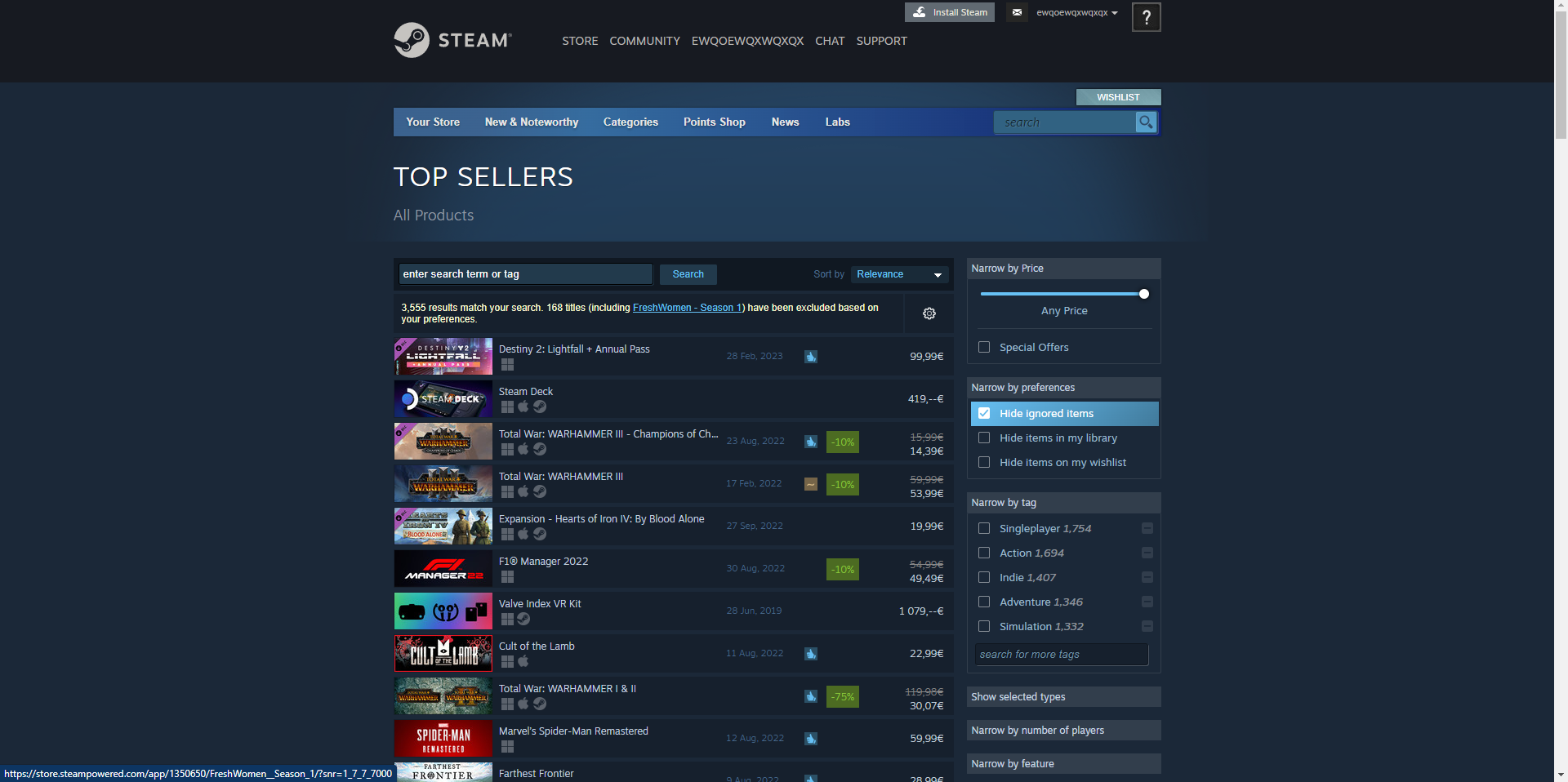Click mixed review icon for Total War: WARHAMMER III
This screenshot has width=1568, height=782.
pos(811,484)
